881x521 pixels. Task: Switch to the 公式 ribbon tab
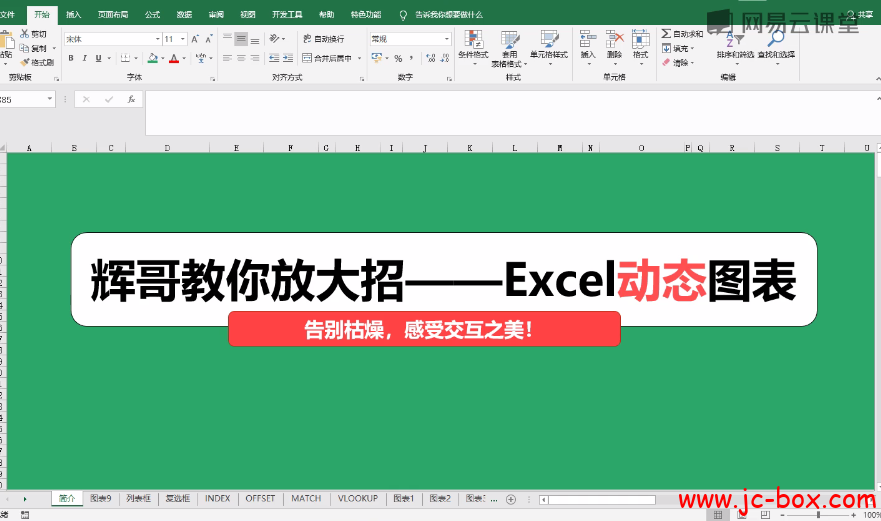tap(152, 15)
